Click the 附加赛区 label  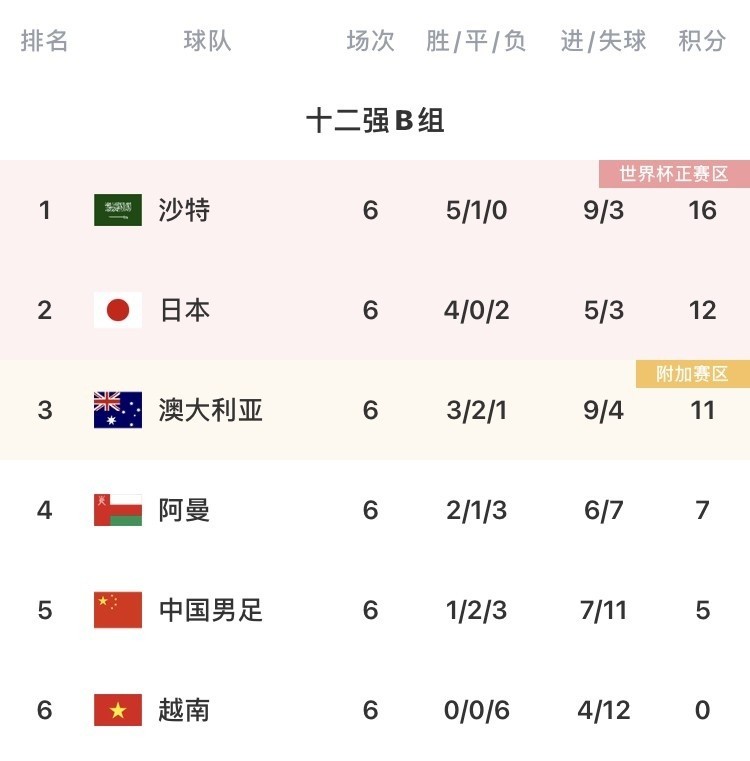[692, 374]
